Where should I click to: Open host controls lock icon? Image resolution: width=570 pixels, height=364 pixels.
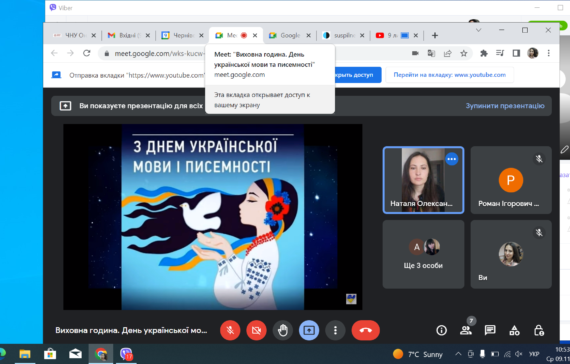[539, 330]
